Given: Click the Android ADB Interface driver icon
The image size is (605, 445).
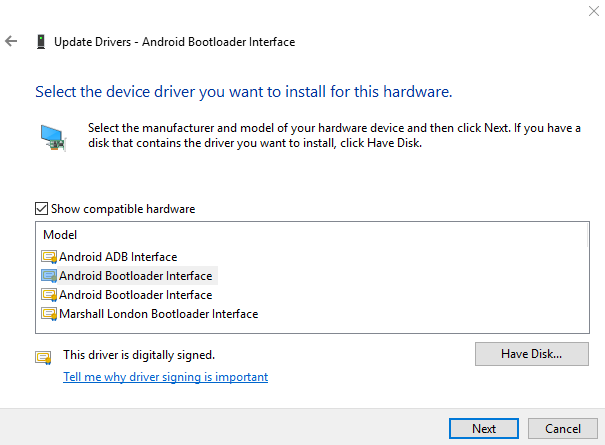Looking at the screenshot, I should point(49,257).
